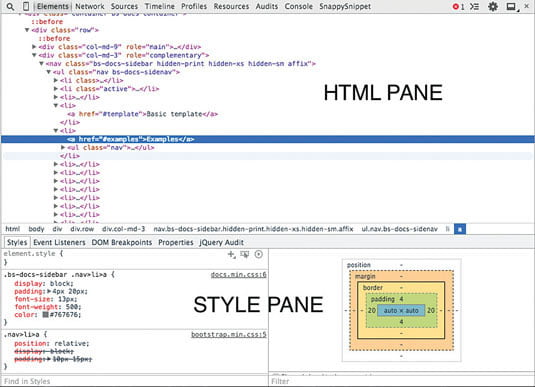Expand the li class active node
The height and width of the screenshot is (387, 535).
56,89
